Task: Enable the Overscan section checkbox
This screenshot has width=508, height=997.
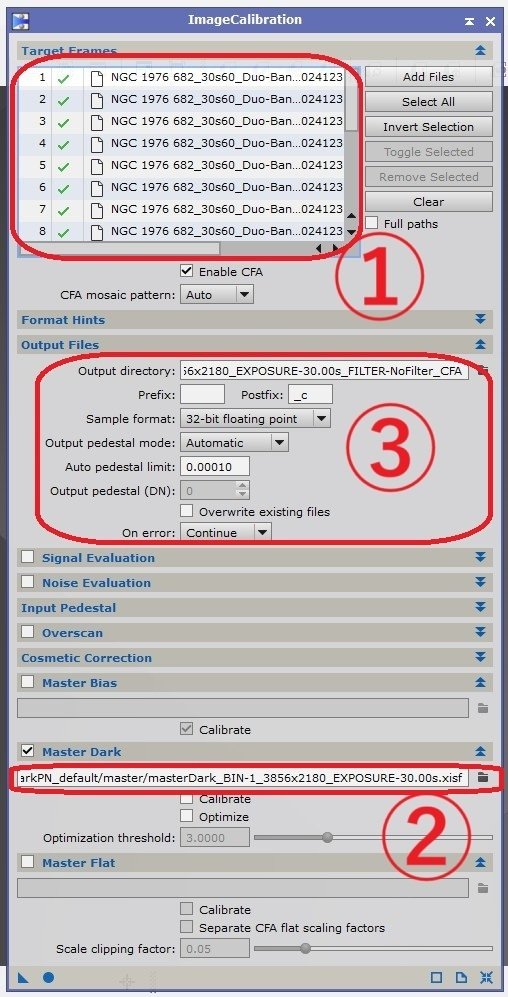Action: click(27, 632)
